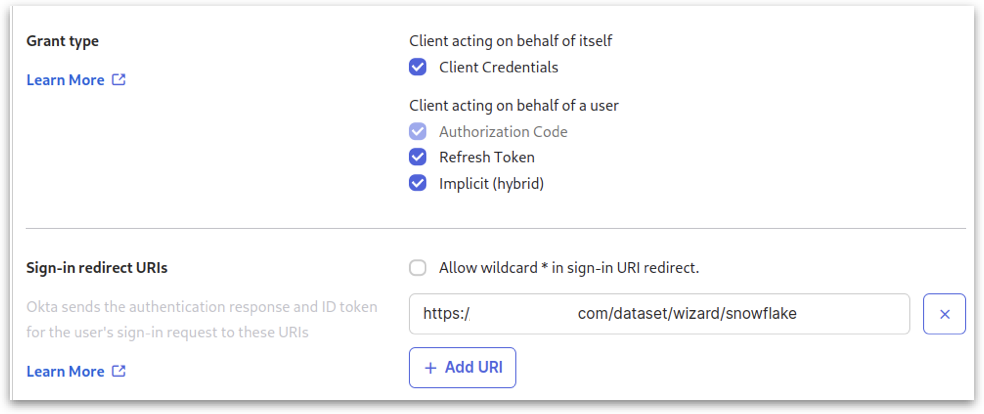Open Learn More under Grant type
Viewport: 984px width, 414px height.
(65, 80)
